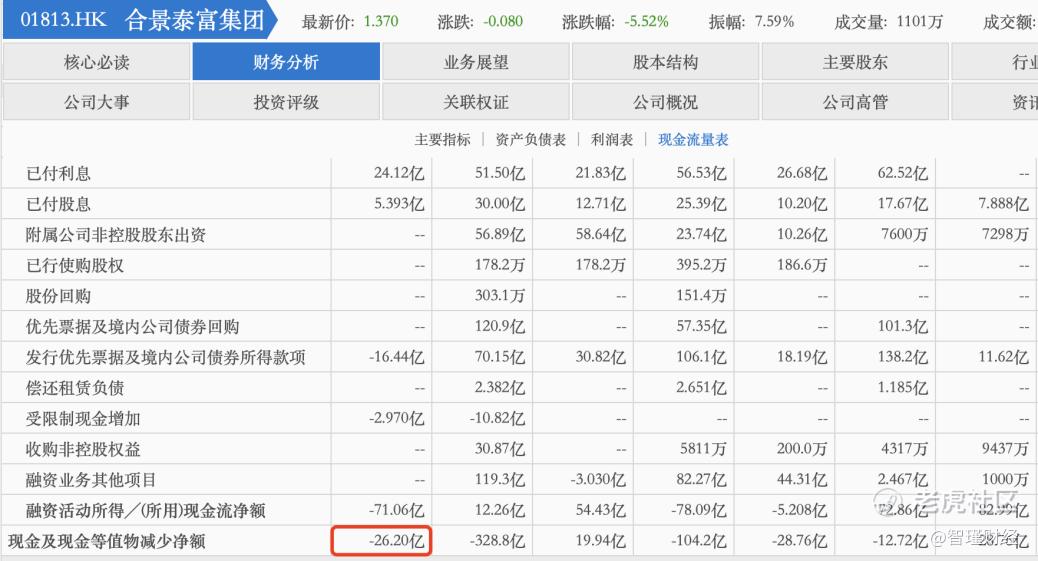1038x561 pixels.
Task: Click the -28.76亿 cell
Action: click(x=799, y=540)
